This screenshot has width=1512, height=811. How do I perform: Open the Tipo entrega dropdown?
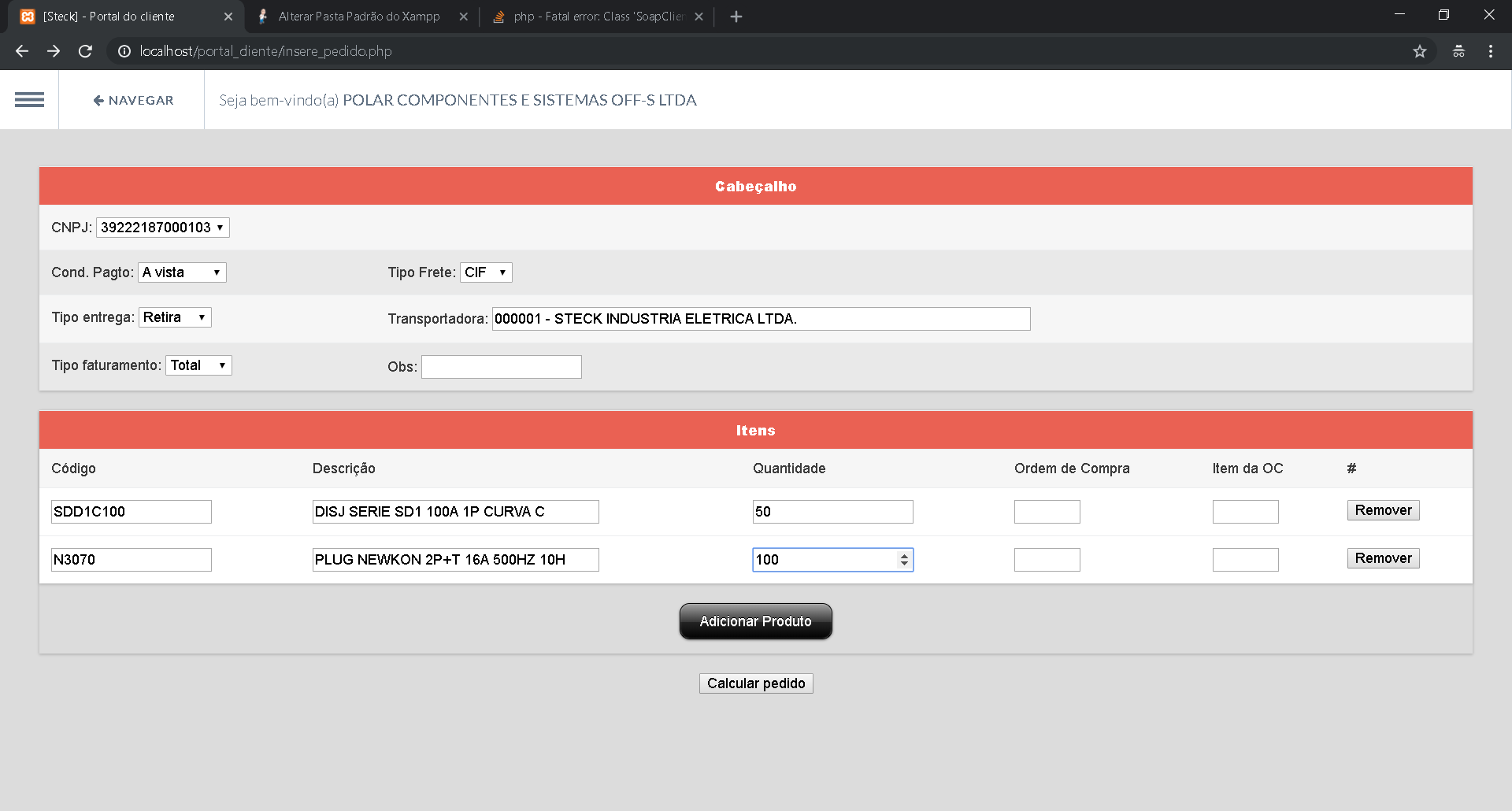pyautogui.click(x=175, y=317)
